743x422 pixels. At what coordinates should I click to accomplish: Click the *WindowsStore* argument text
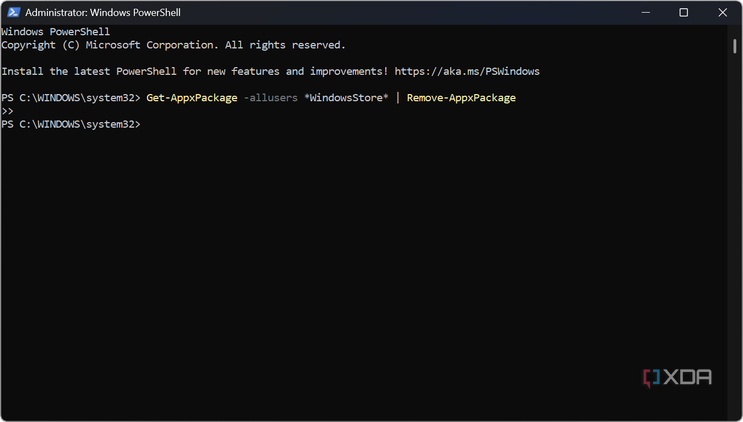coord(346,98)
